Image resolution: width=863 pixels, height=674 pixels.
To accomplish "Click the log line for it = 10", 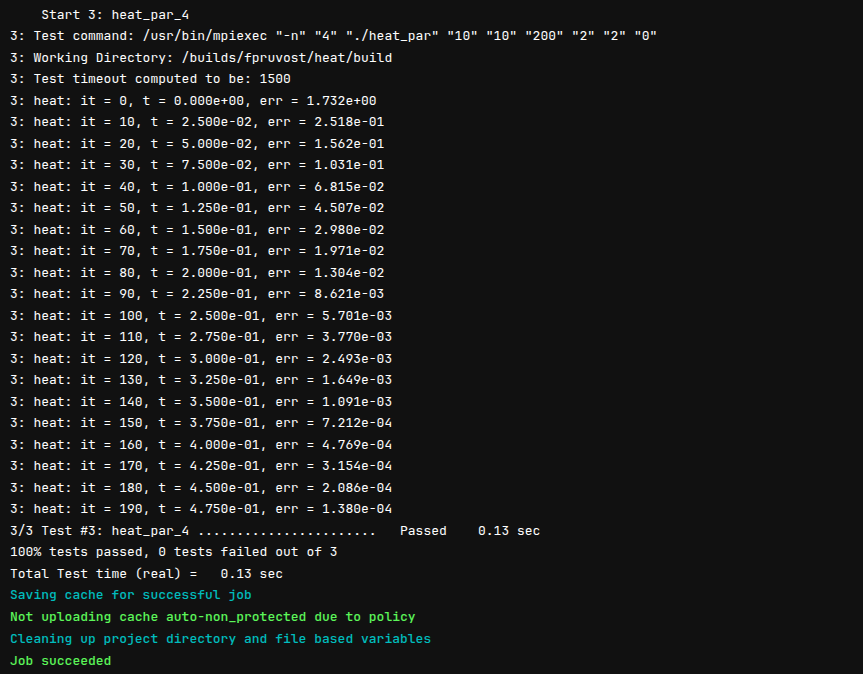I will click(x=196, y=122).
